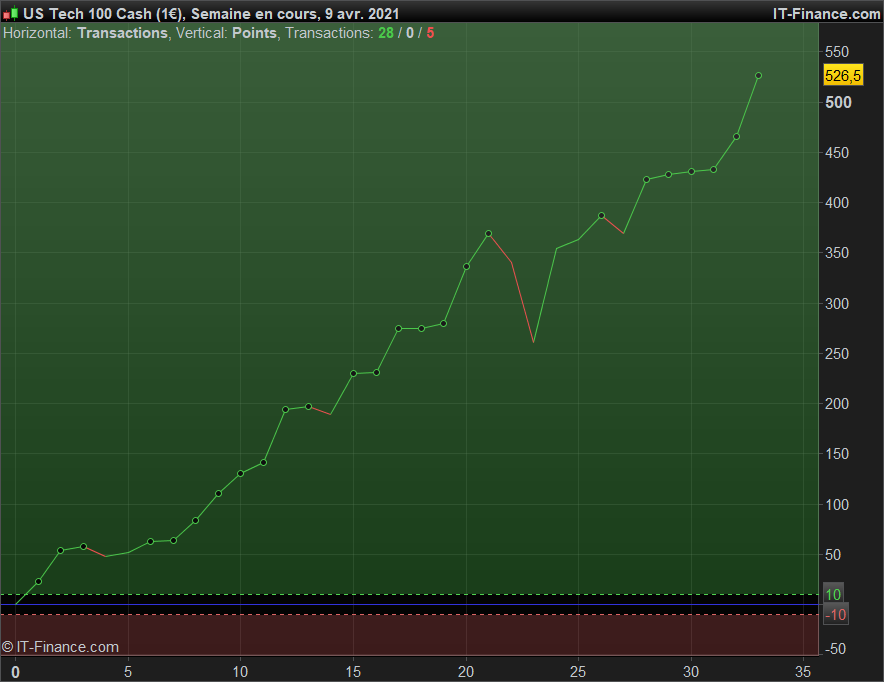Click the data point at transaction 1

38,582
